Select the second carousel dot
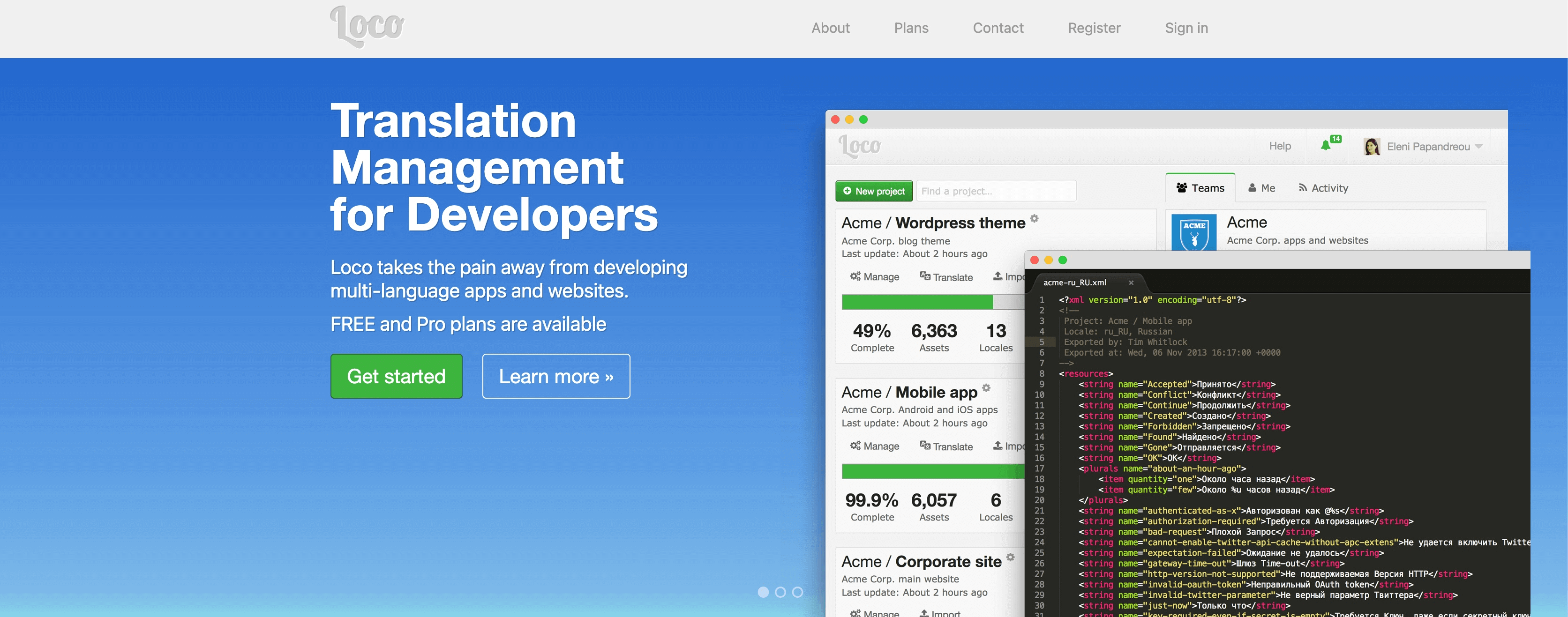Viewport: 1568px width, 617px height. pos(780,592)
